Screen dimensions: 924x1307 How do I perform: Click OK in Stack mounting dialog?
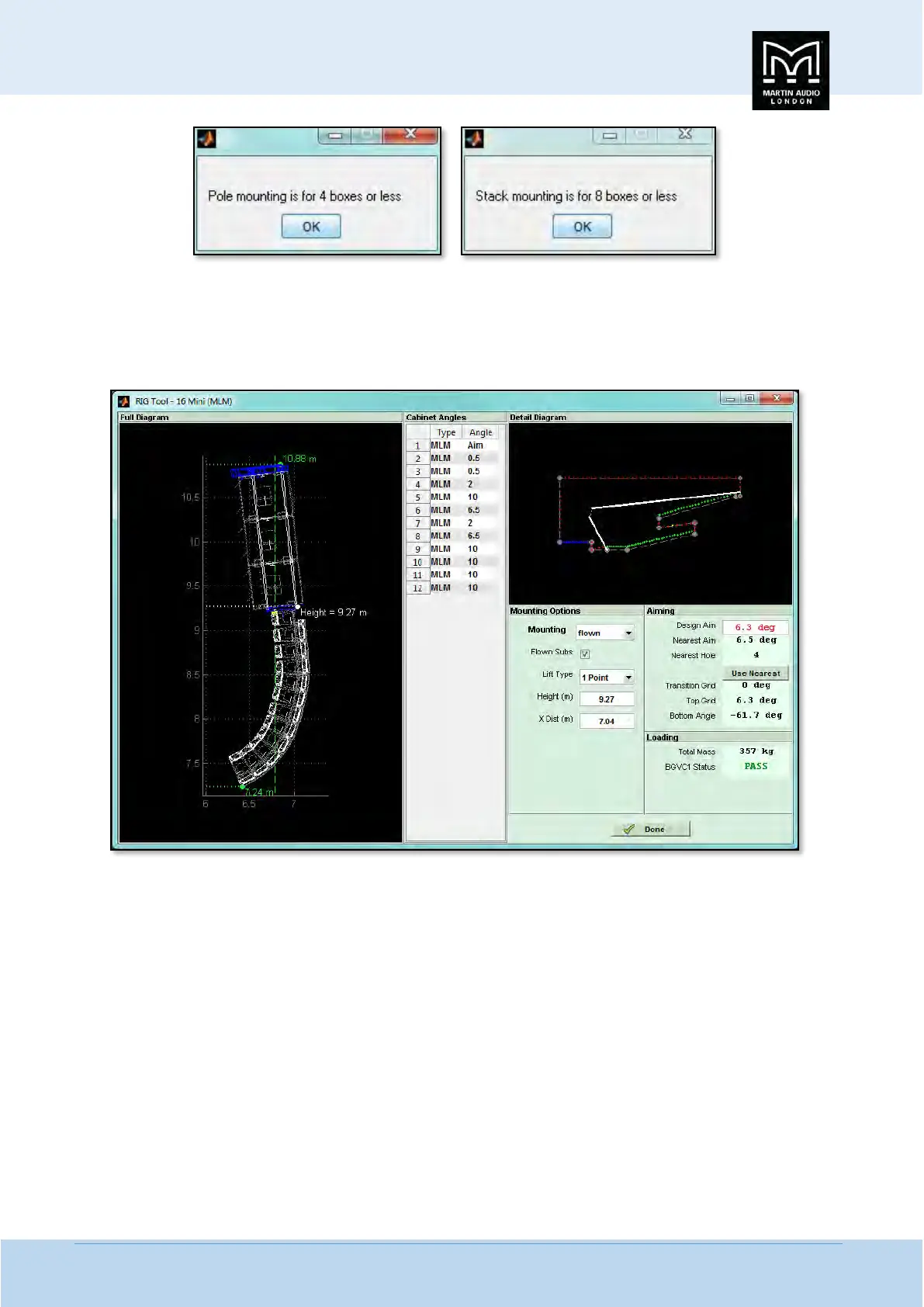tap(583, 227)
